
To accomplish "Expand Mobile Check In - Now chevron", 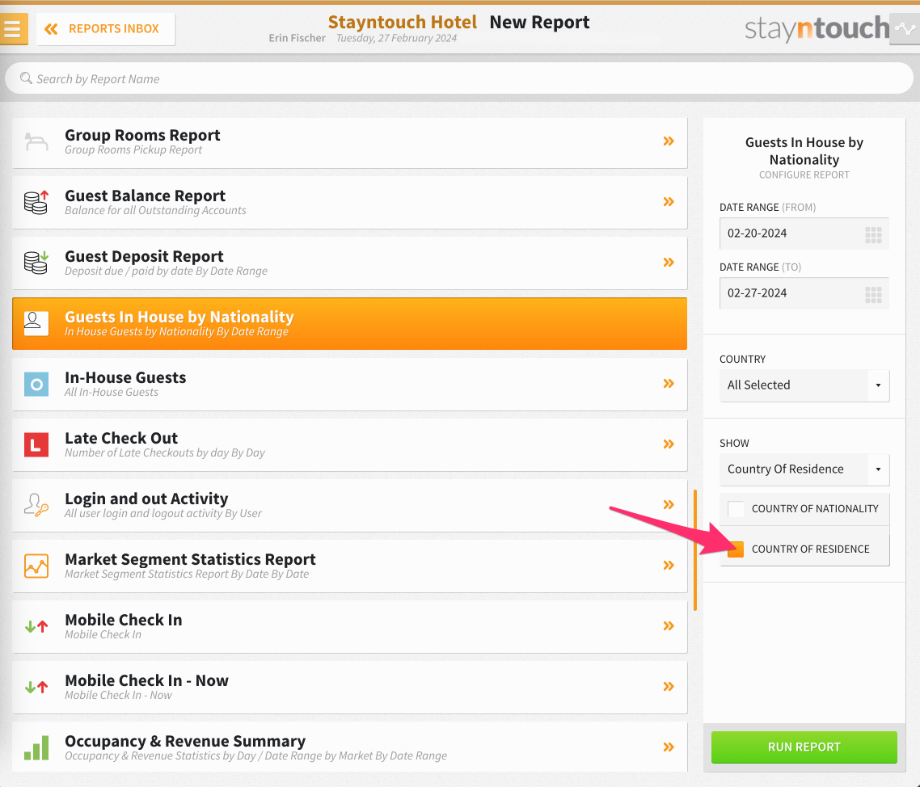I will 669,687.
